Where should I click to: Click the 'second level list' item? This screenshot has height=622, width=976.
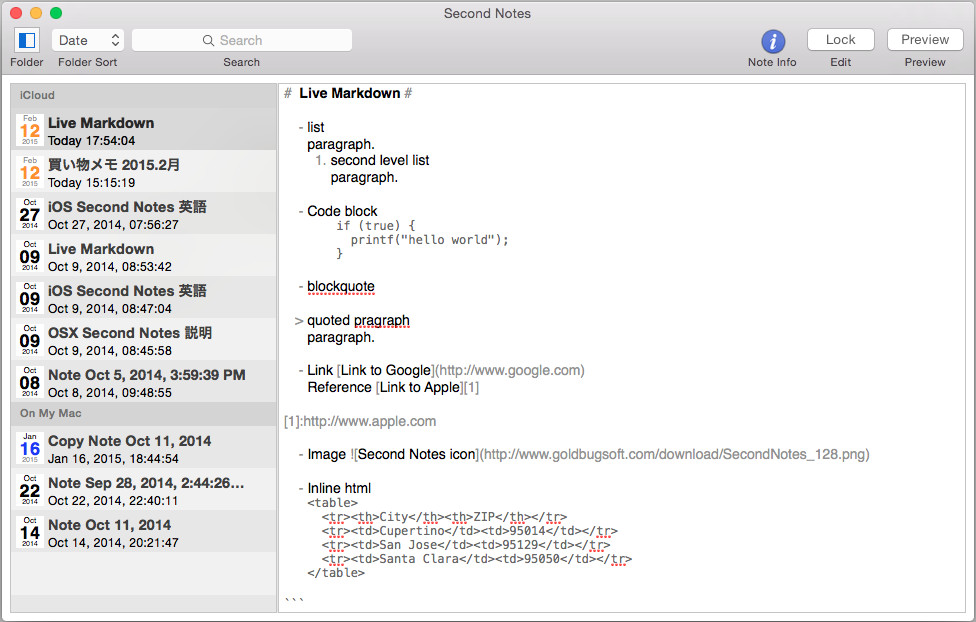pos(380,161)
